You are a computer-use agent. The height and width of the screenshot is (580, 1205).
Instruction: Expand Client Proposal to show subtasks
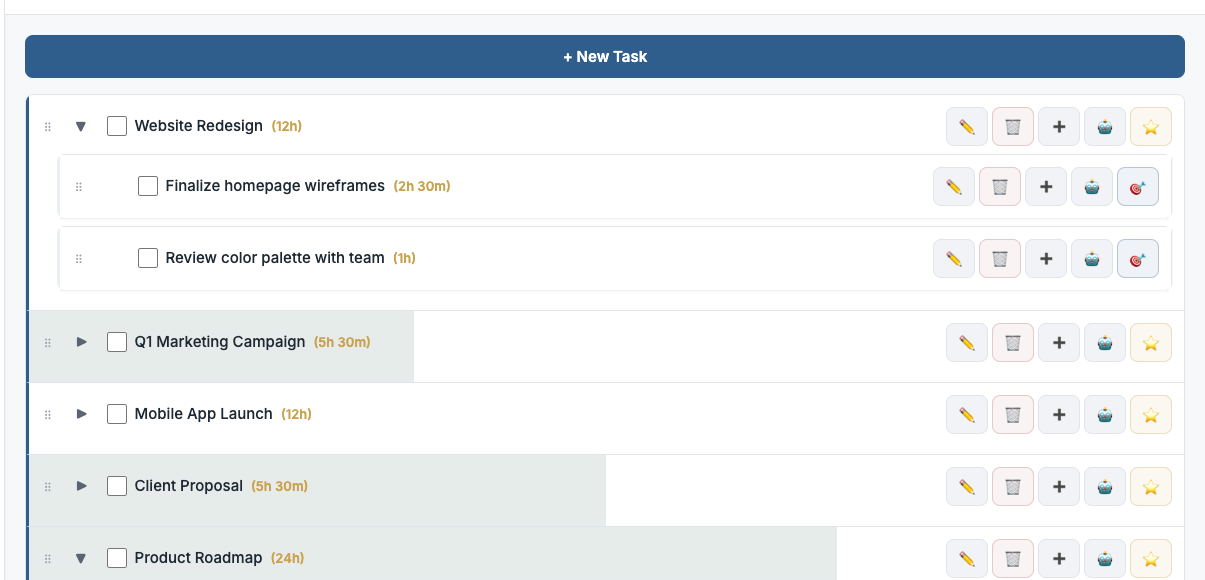pos(80,486)
